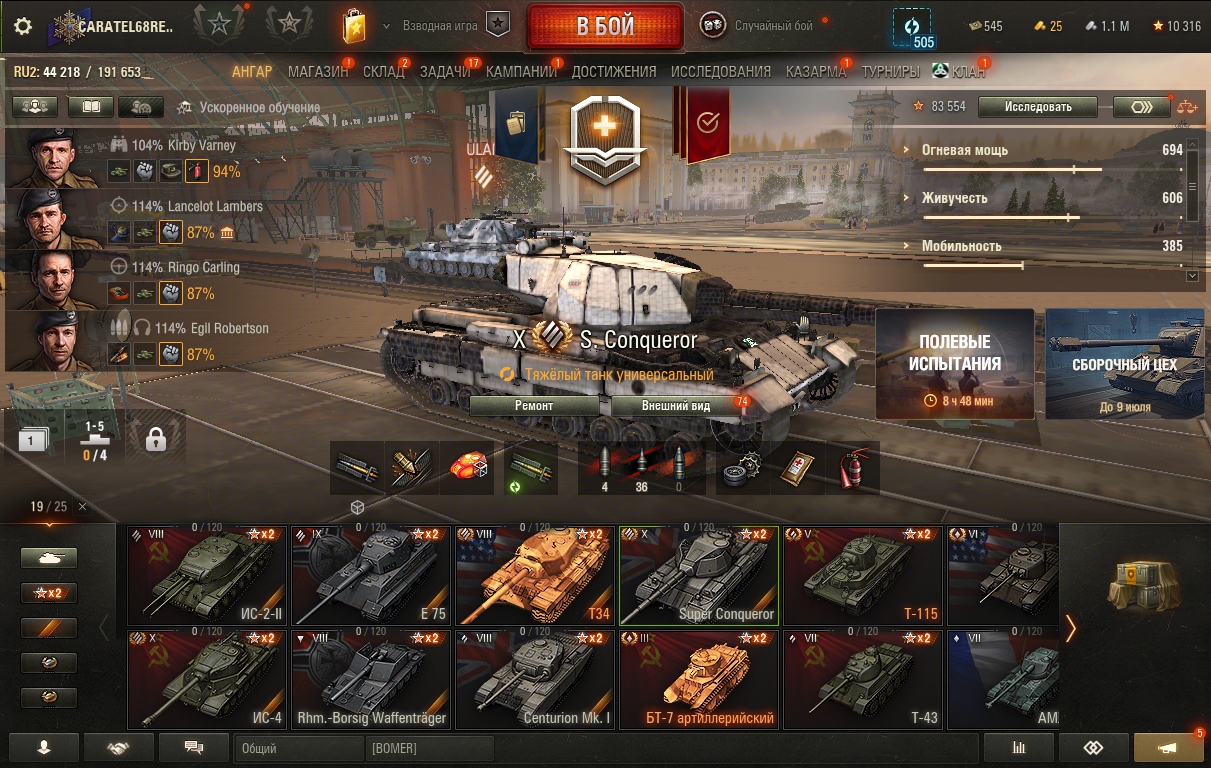The width and height of the screenshot is (1211, 768).
Task: Click the Исследовать research button
Action: point(1038,107)
